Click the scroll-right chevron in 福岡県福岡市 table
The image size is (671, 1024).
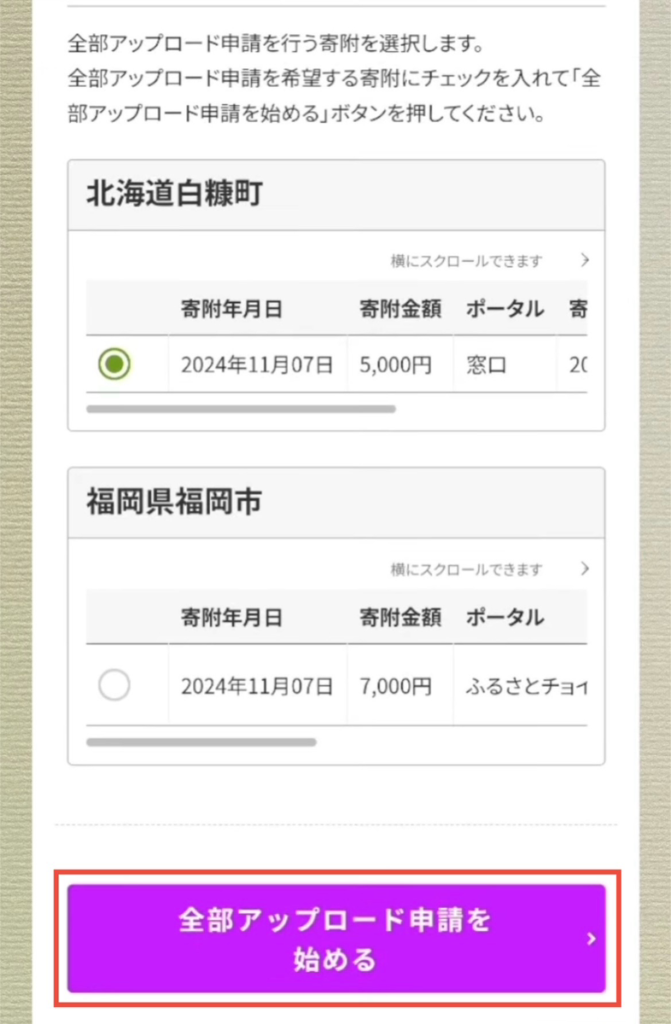[585, 569]
